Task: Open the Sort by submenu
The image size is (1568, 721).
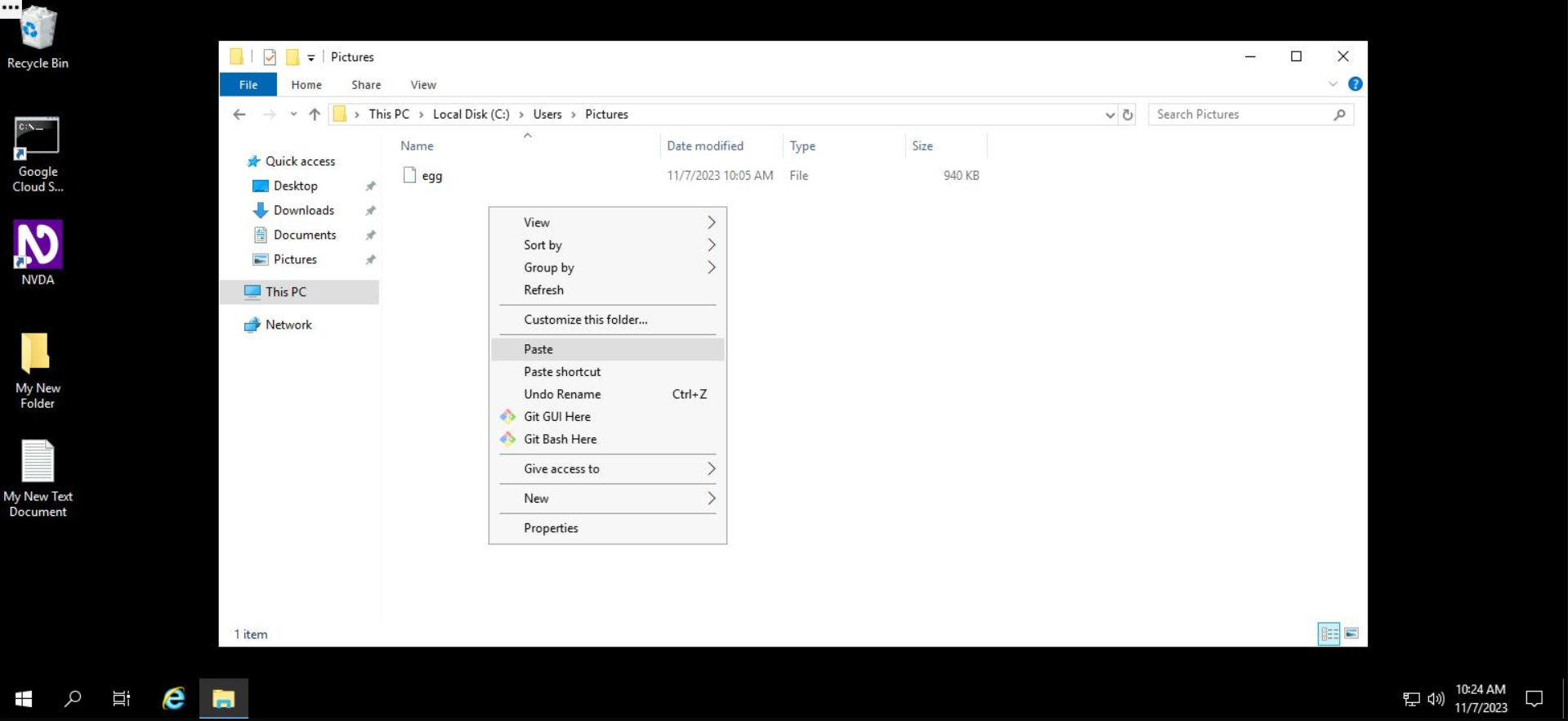Action: click(608, 245)
